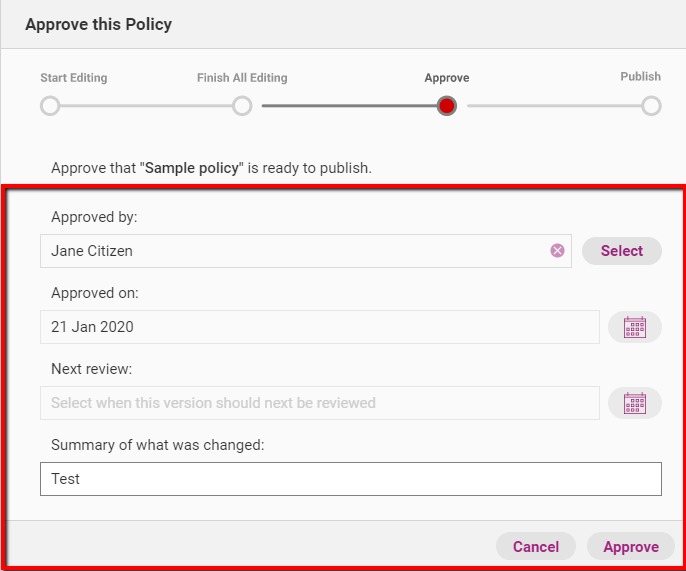Open calendar picker for Next review date
The width and height of the screenshot is (686, 571).
(x=635, y=403)
